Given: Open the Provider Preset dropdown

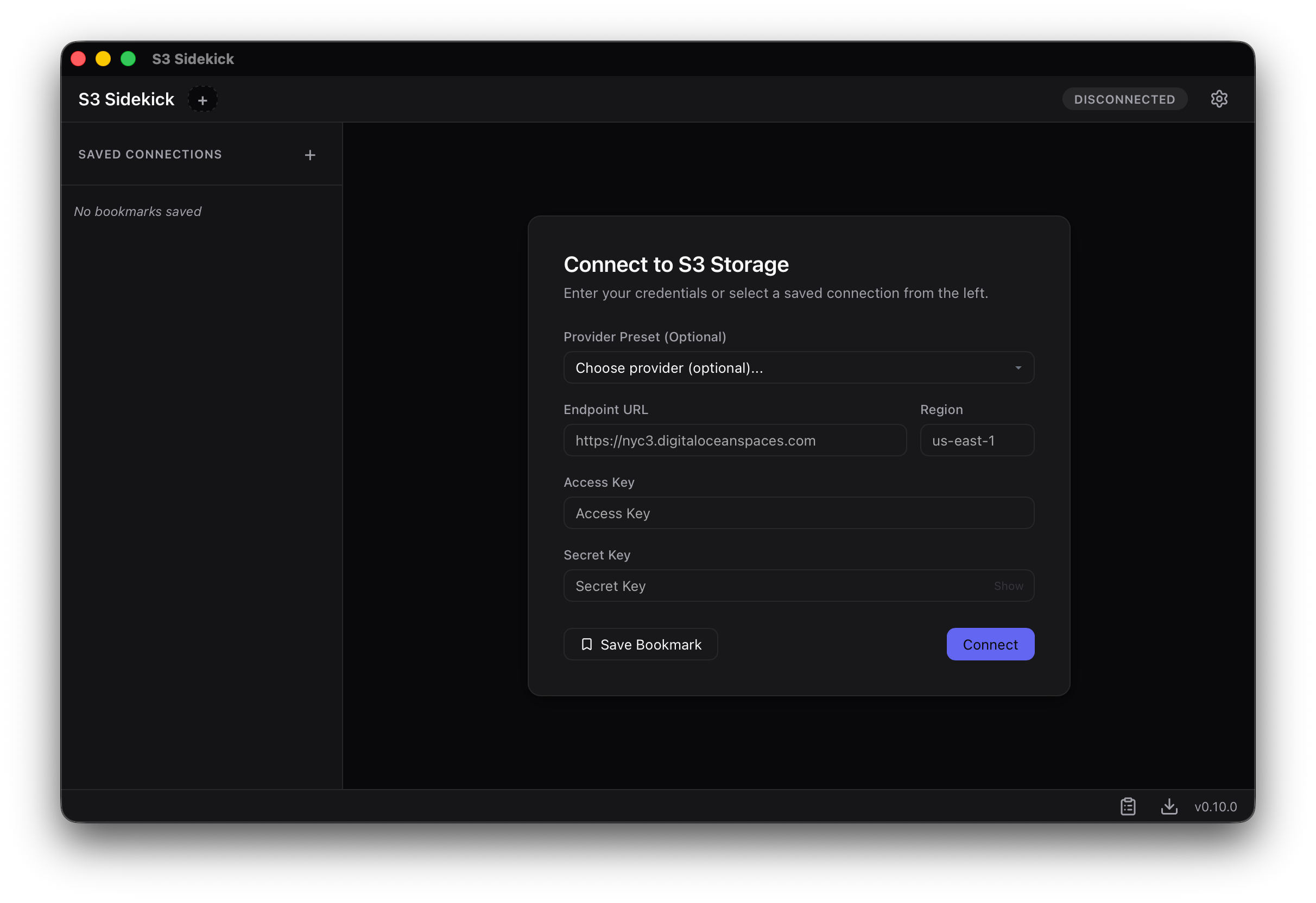Looking at the screenshot, I should click(x=799, y=367).
